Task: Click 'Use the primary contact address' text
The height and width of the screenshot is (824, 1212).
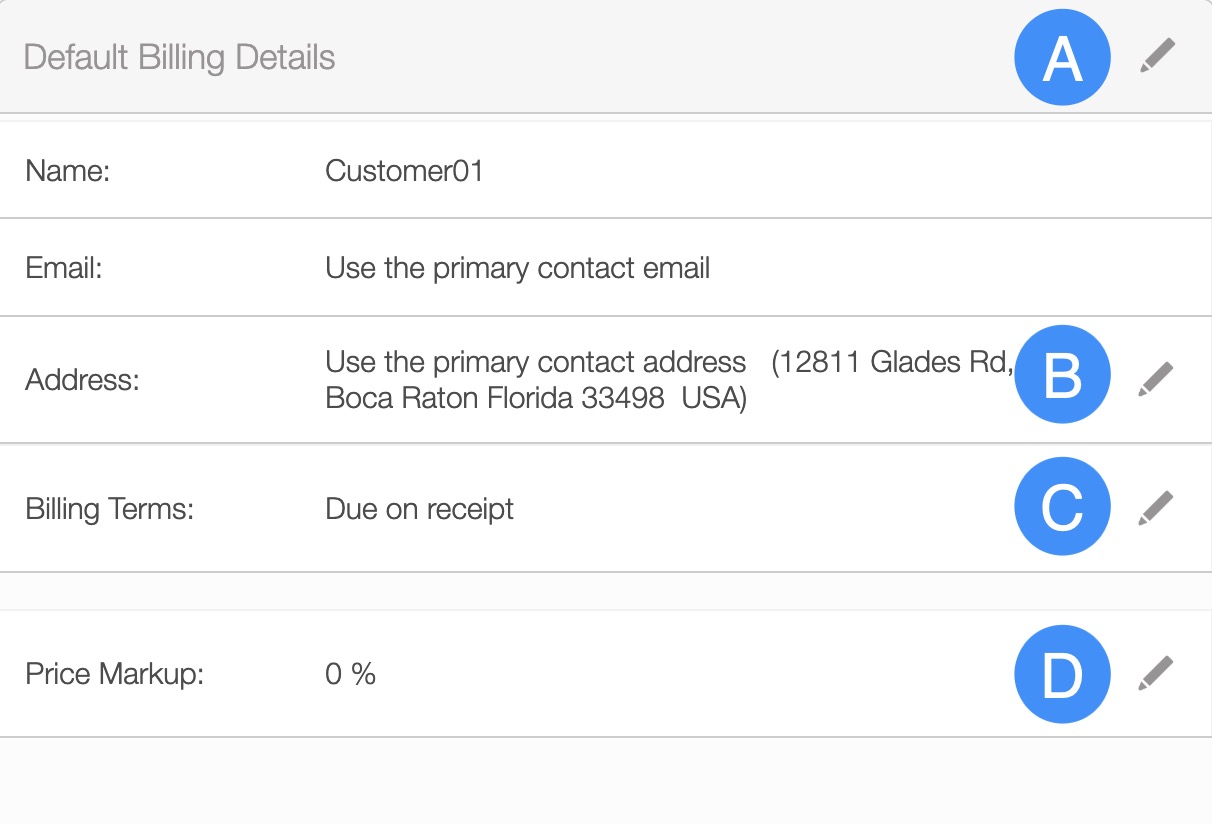Action: (535, 361)
